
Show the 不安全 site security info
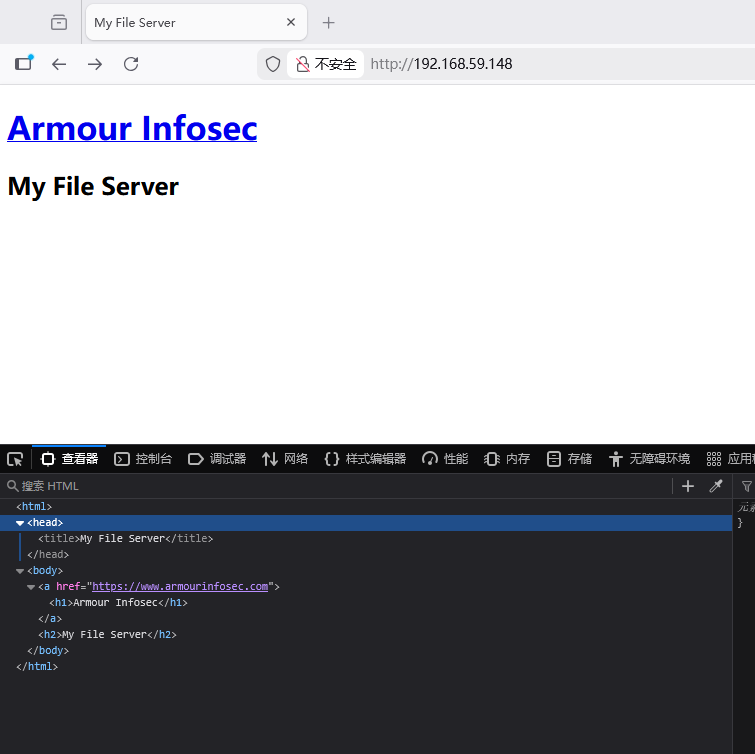point(325,64)
